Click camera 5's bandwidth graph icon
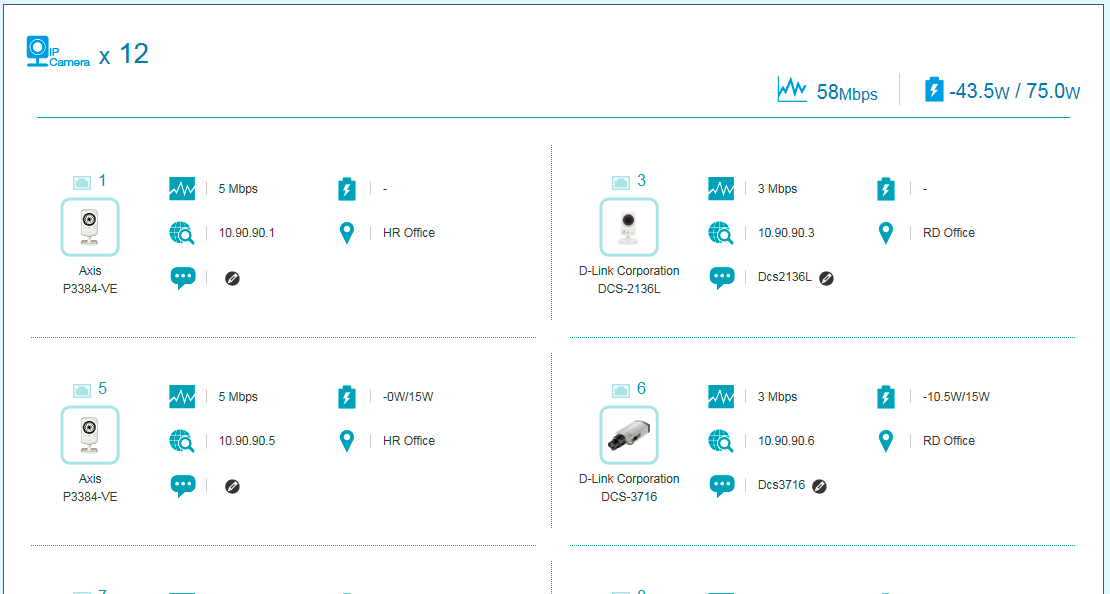 pos(182,397)
